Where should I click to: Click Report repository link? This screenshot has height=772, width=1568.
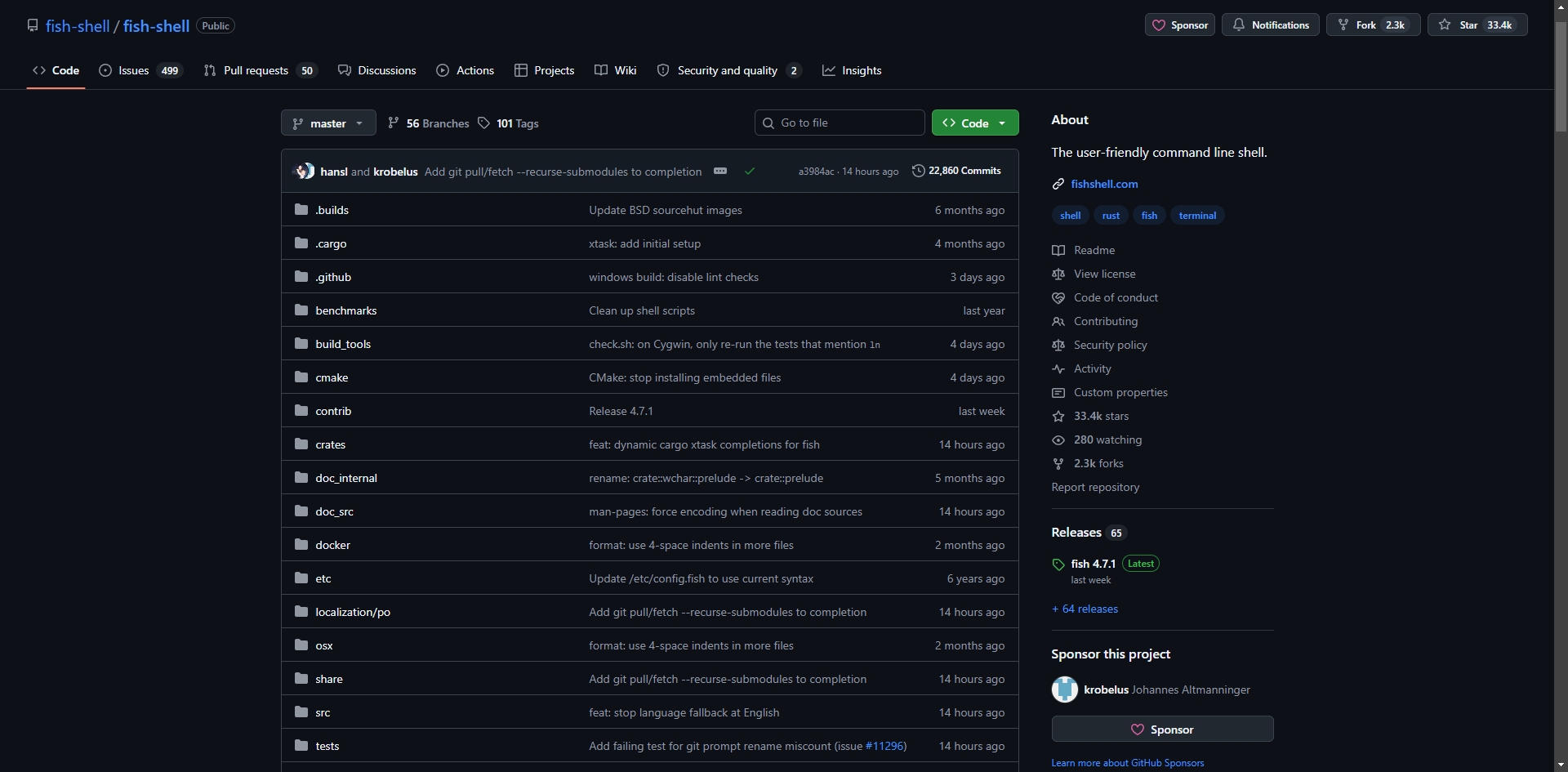(x=1095, y=487)
